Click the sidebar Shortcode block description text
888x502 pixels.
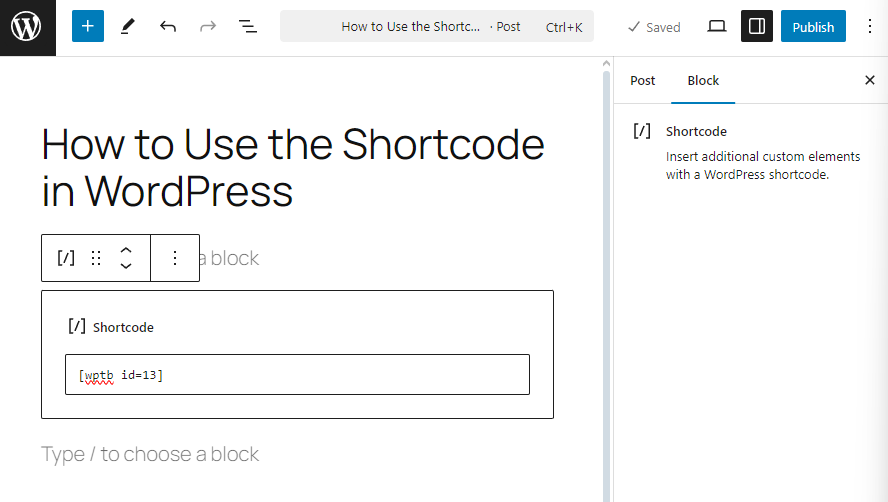(x=763, y=165)
